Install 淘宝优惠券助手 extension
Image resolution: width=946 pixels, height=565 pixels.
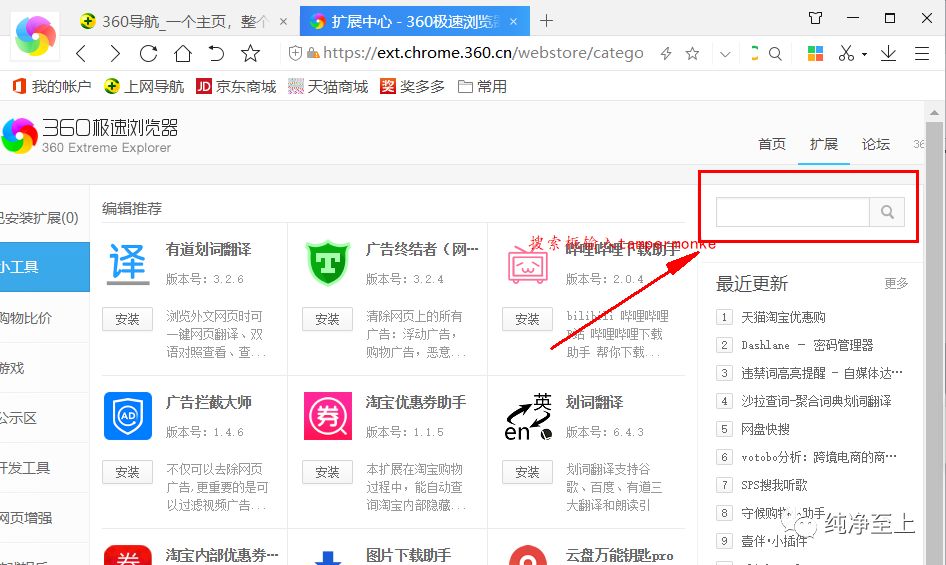click(327, 472)
